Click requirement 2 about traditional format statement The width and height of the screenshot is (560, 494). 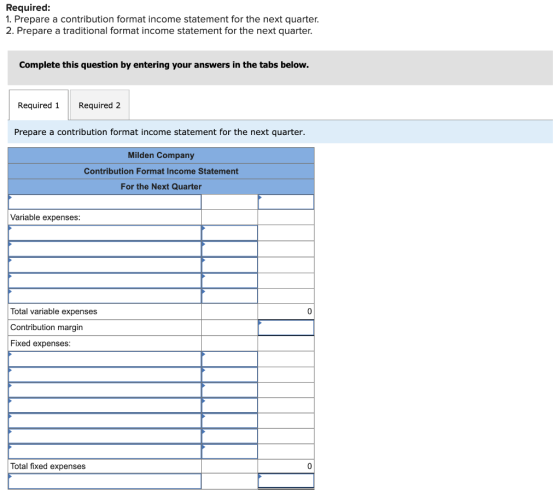click(159, 31)
